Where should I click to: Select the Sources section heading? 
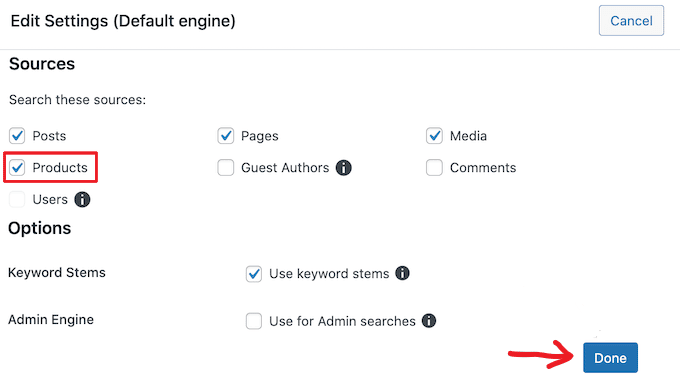[x=42, y=64]
